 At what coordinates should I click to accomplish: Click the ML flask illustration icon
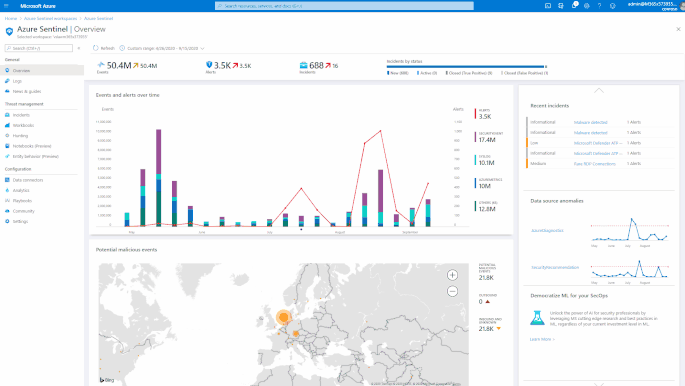pyautogui.click(x=537, y=318)
